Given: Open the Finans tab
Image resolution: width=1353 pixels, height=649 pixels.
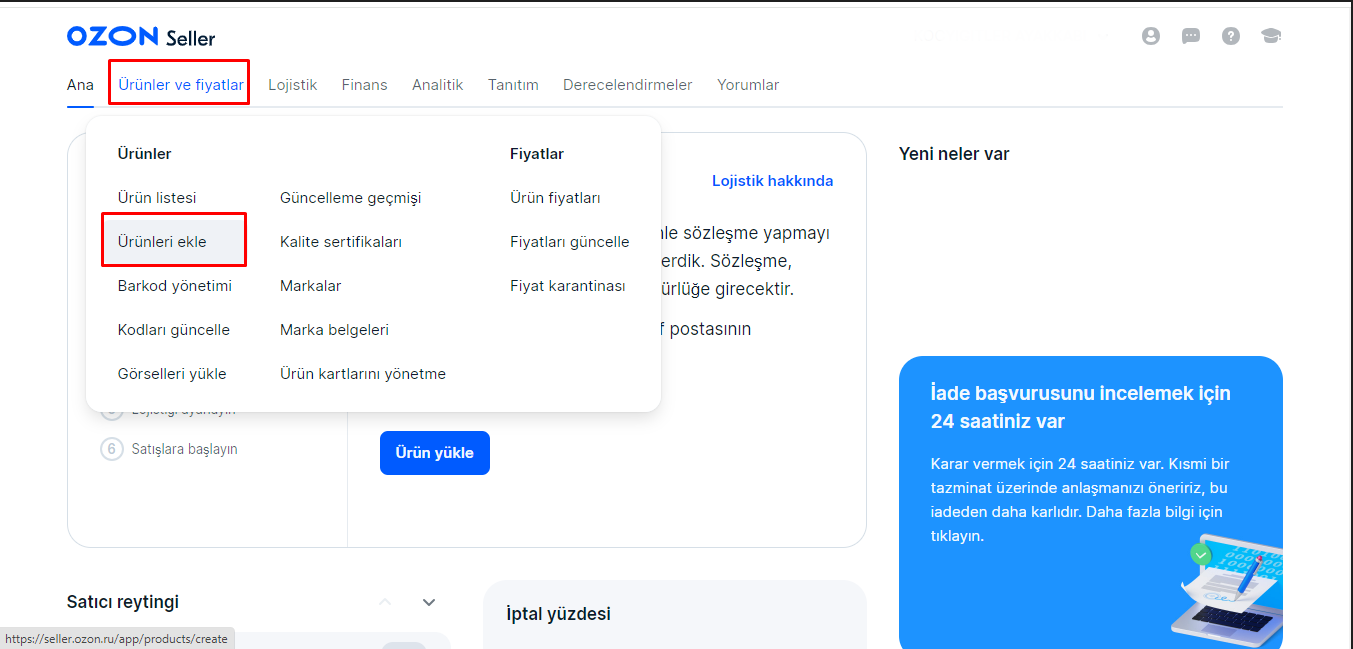Looking at the screenshot, I should (x=364, y=85).
